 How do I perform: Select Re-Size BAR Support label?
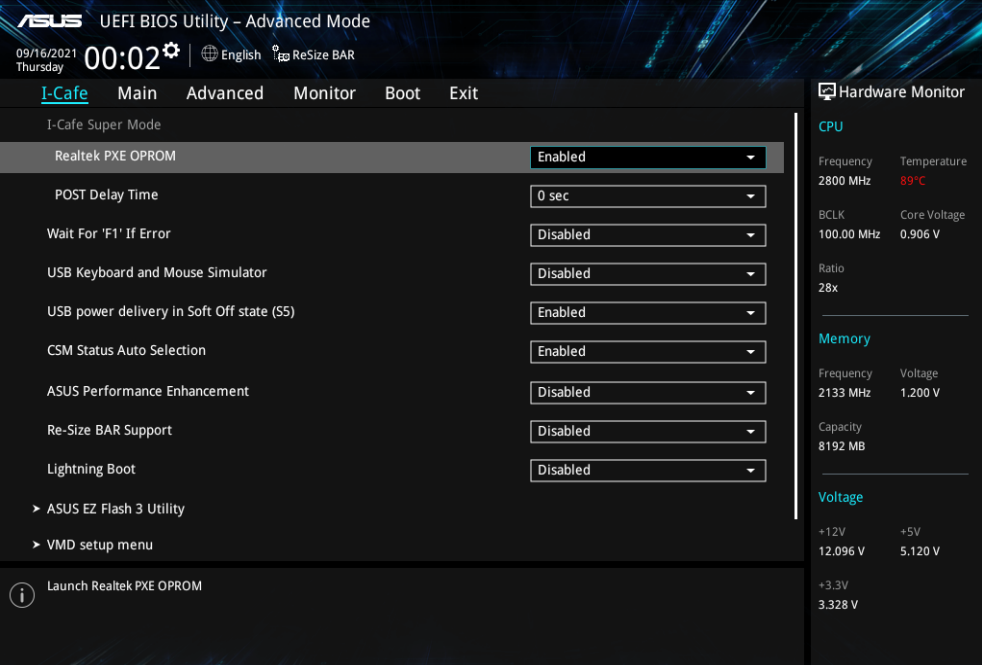click(x=110, y=430)
